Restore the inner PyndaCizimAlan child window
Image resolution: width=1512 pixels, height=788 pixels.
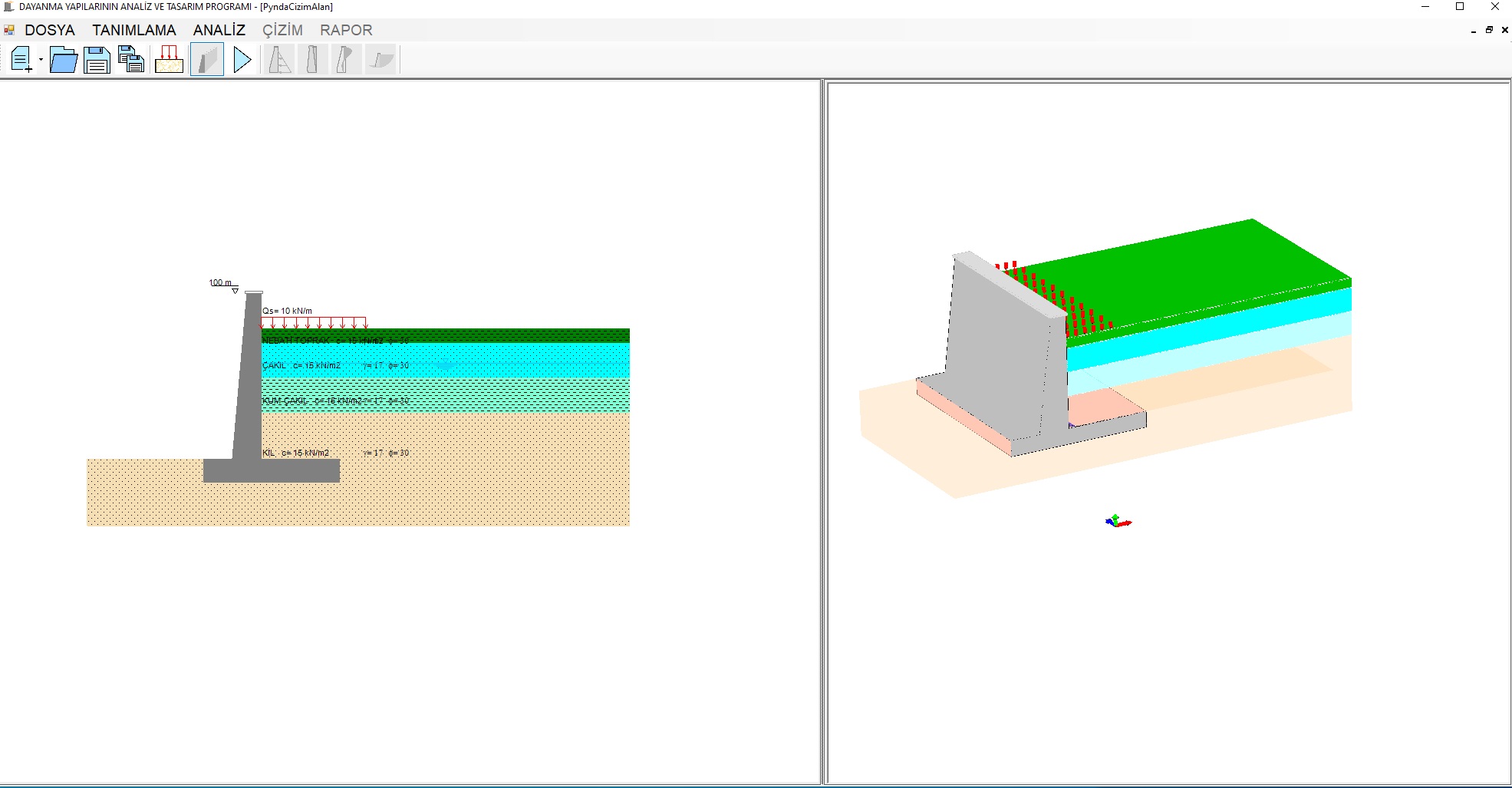(1489, 30)
